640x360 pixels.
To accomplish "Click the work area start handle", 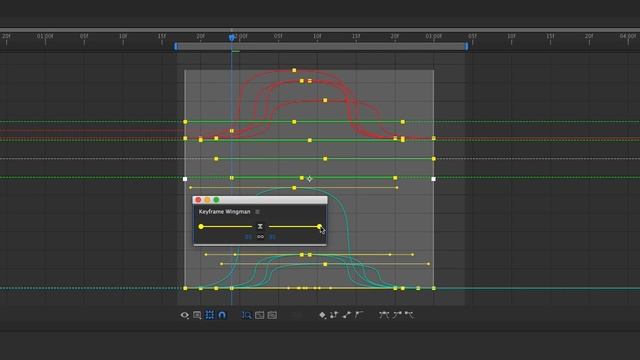I will point(176,46).
